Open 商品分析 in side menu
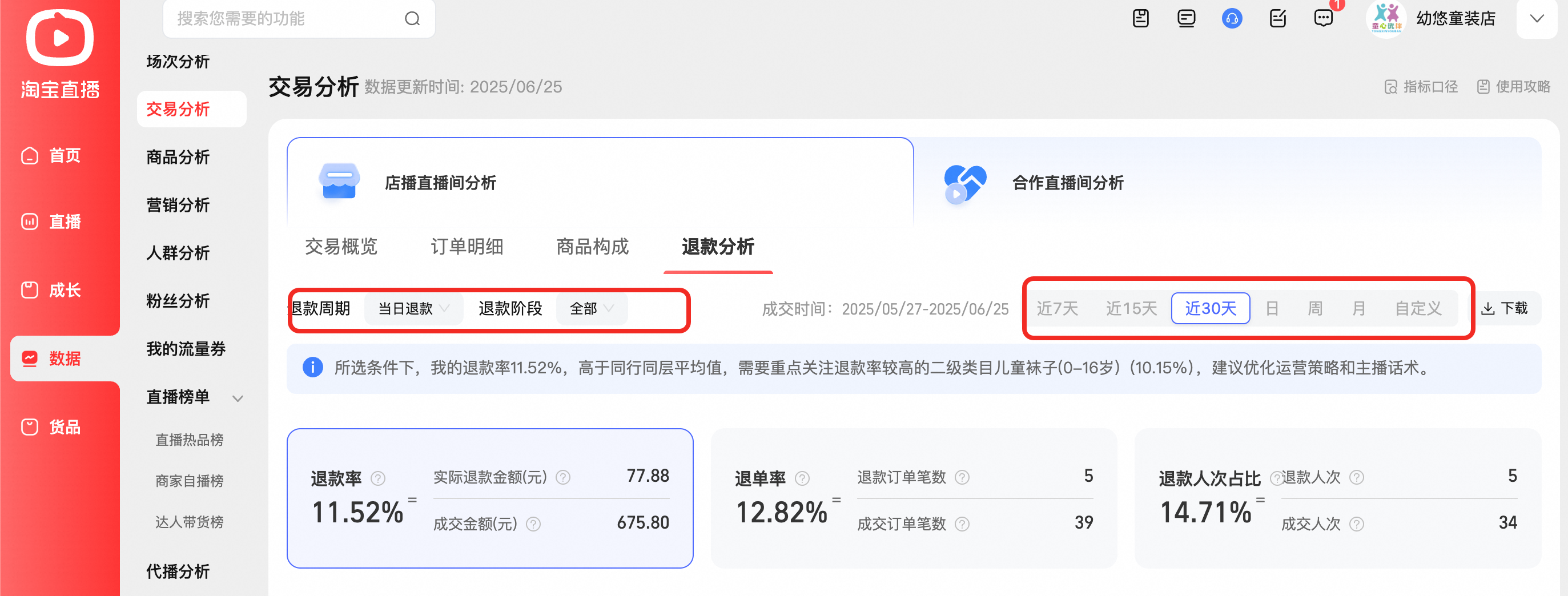The width and height of the screenshot is (1568, 596). click(178, 157)
